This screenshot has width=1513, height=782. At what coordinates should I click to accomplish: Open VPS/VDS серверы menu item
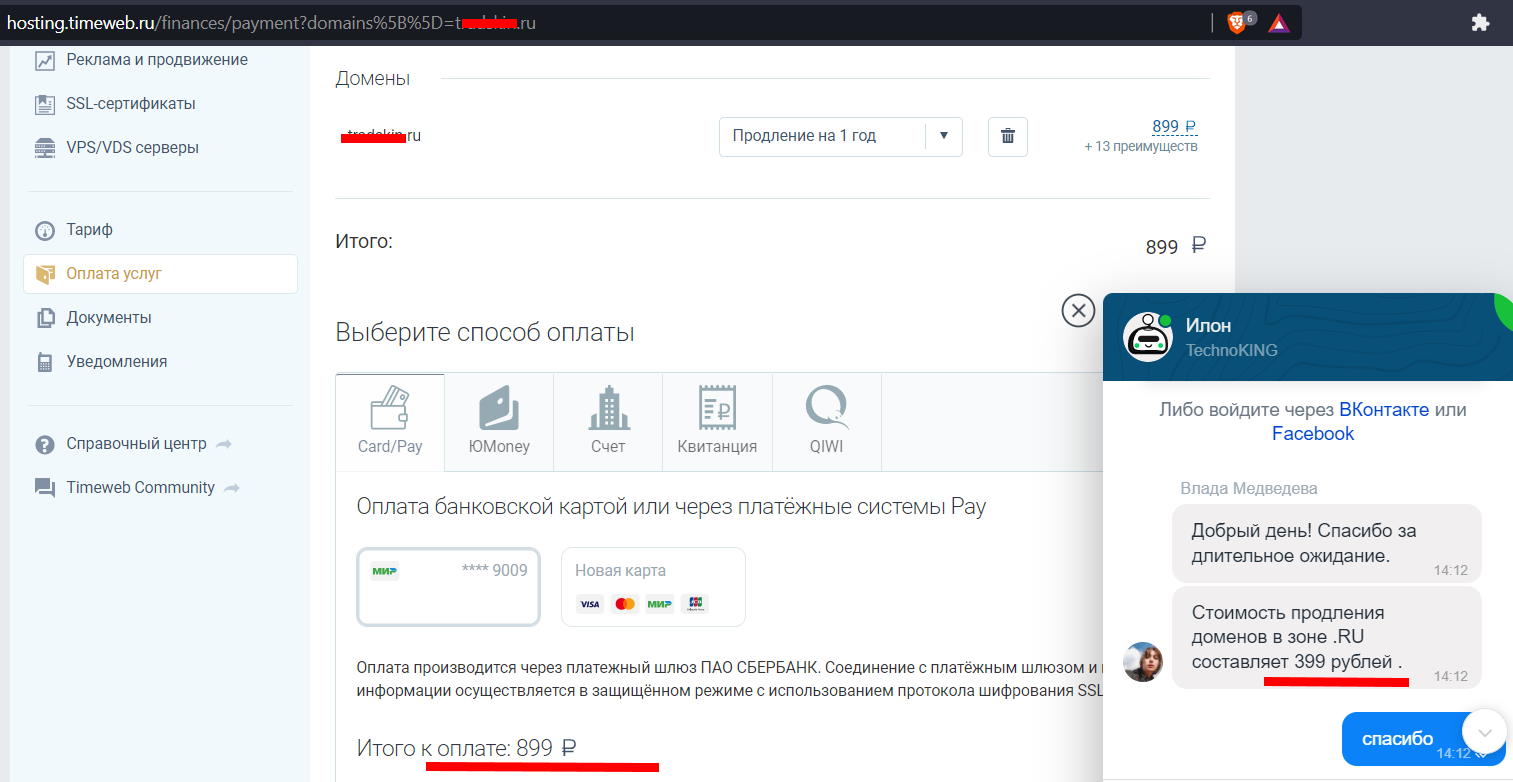(133, 148)
